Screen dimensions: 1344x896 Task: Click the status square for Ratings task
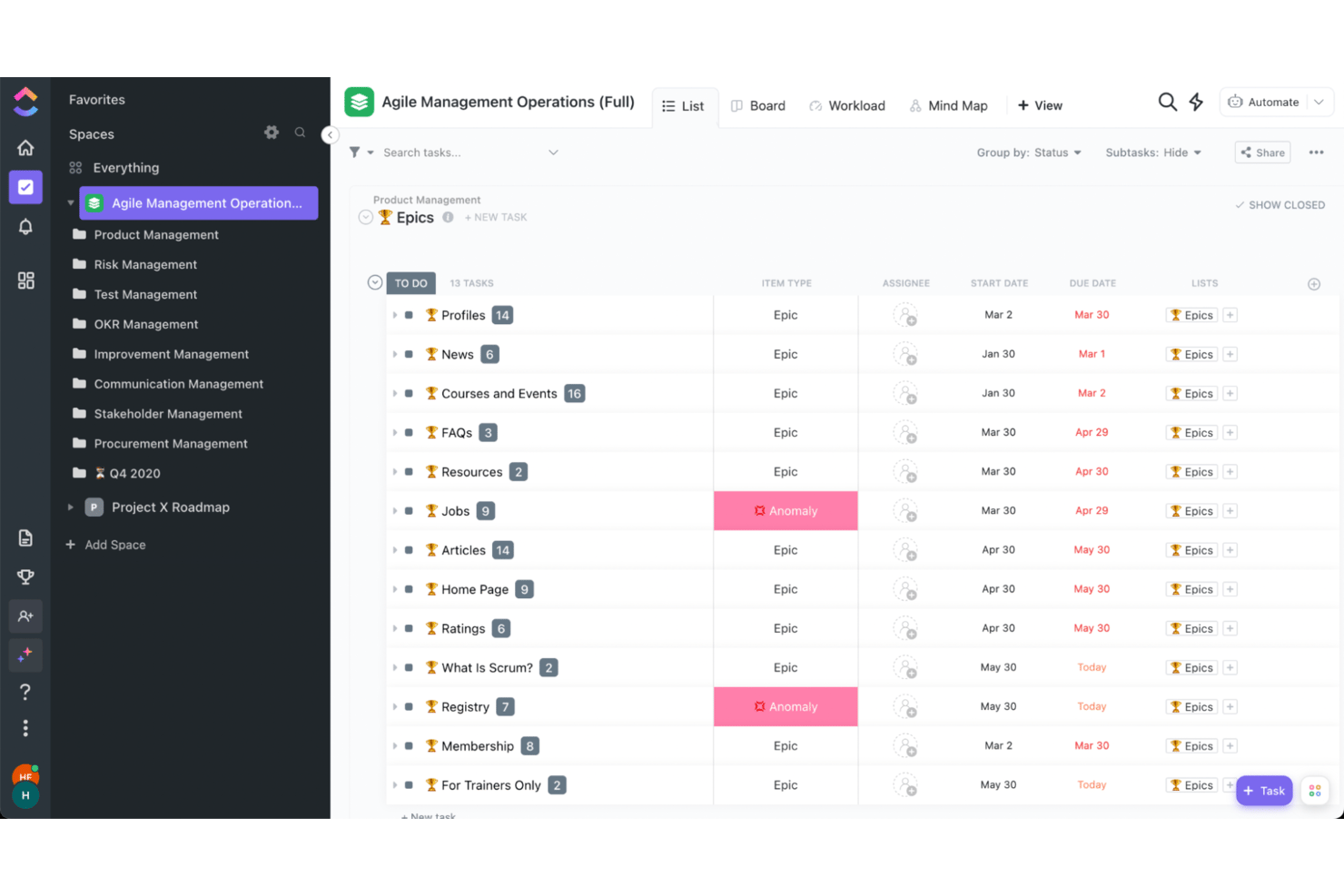409,628
